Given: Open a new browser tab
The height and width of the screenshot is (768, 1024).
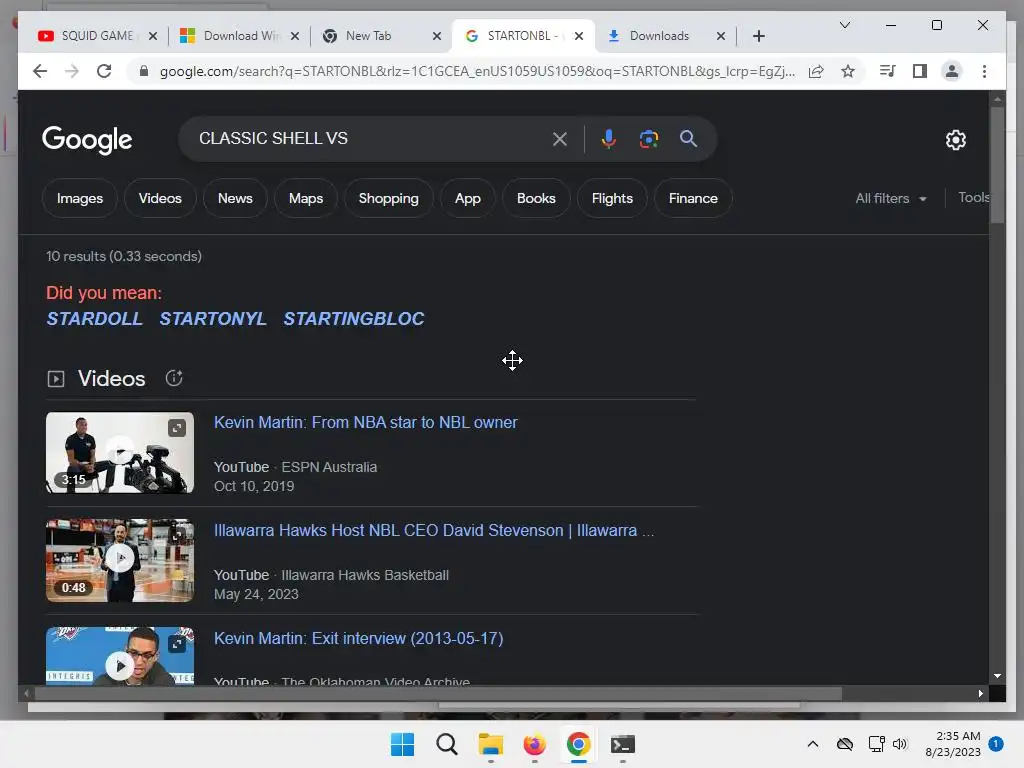Looking at the screenshot, I should click(758, 36).
